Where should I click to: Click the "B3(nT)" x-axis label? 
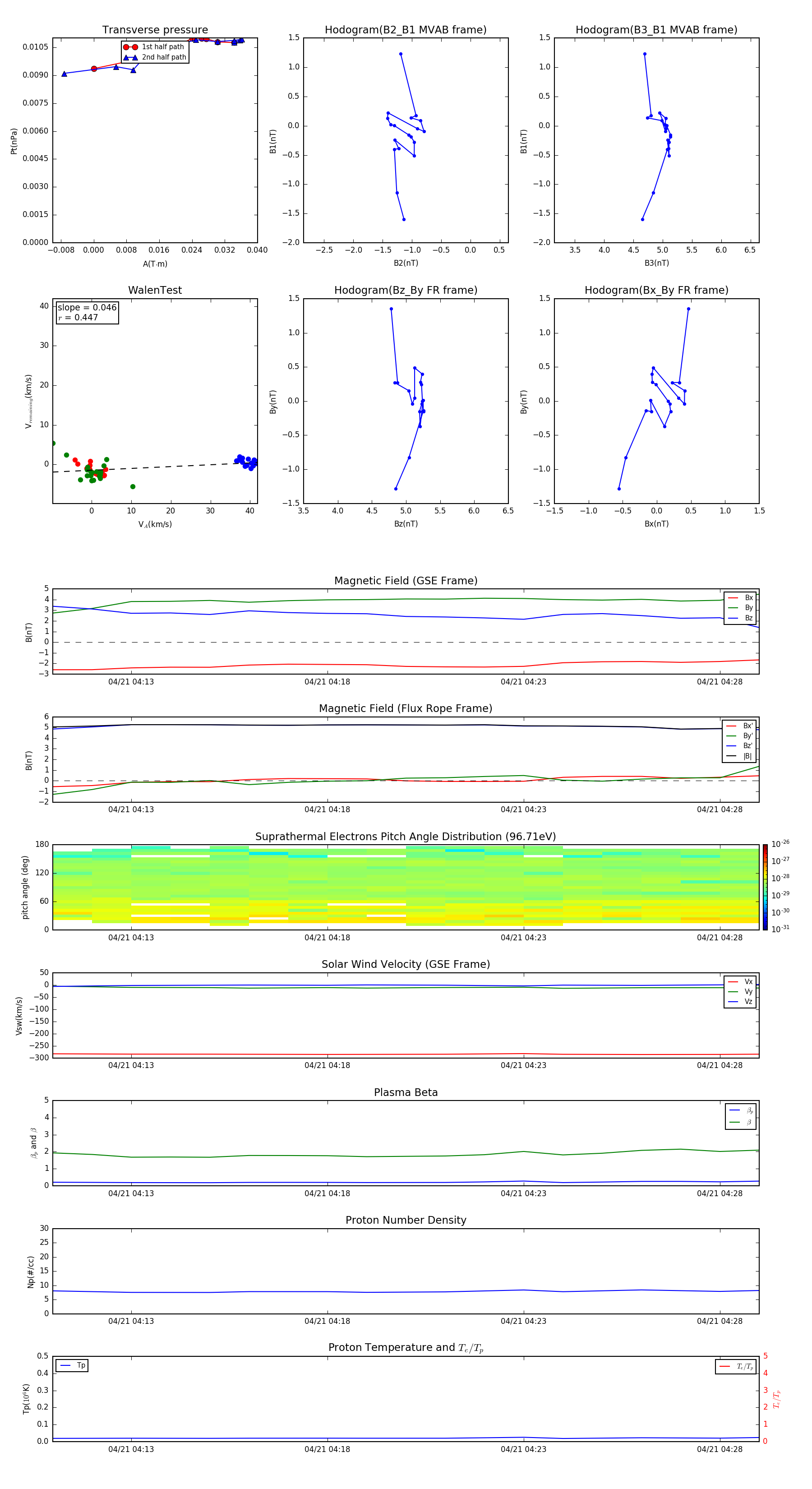656,263
